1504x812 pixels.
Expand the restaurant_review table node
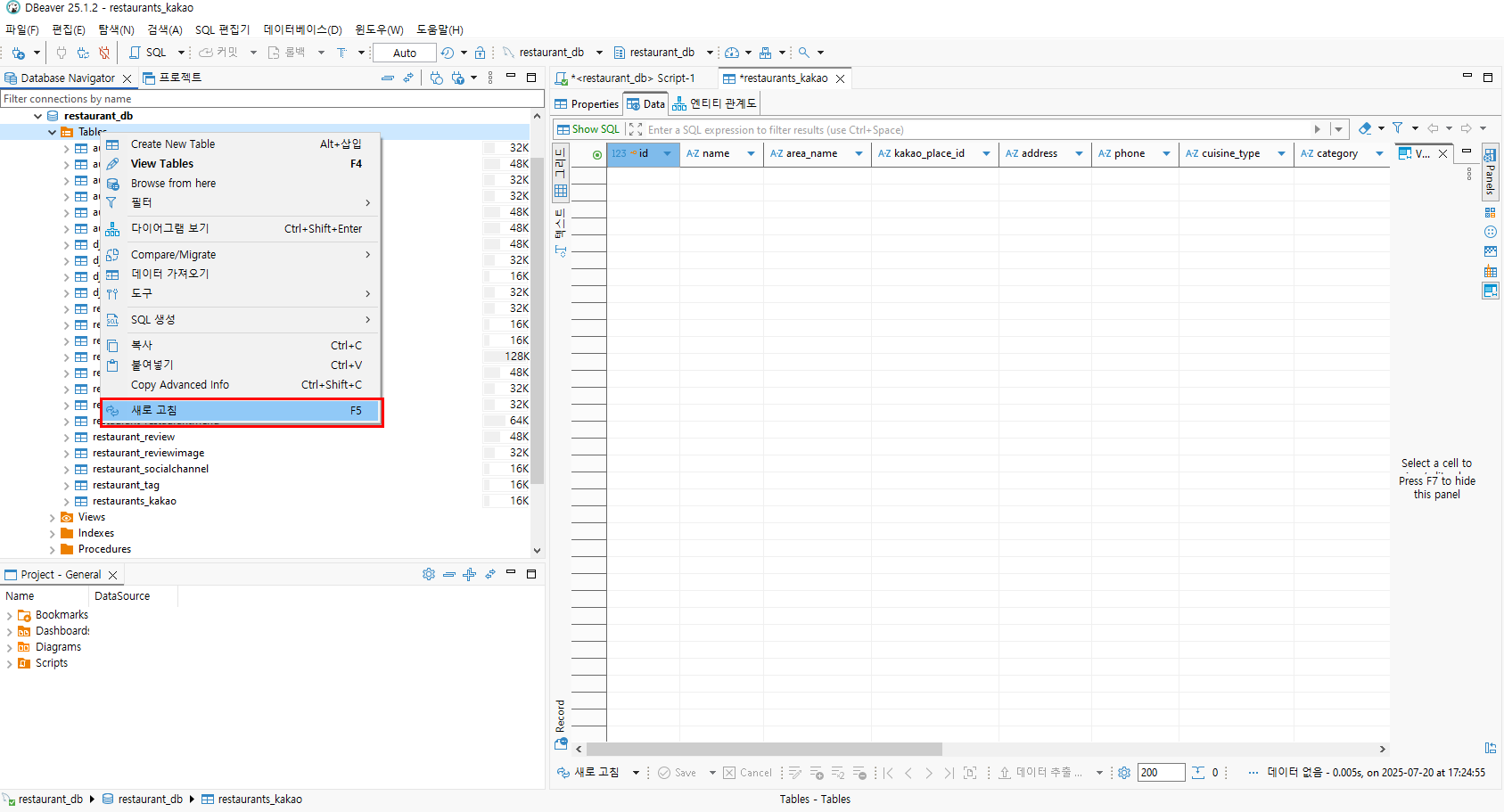(66, 437)
